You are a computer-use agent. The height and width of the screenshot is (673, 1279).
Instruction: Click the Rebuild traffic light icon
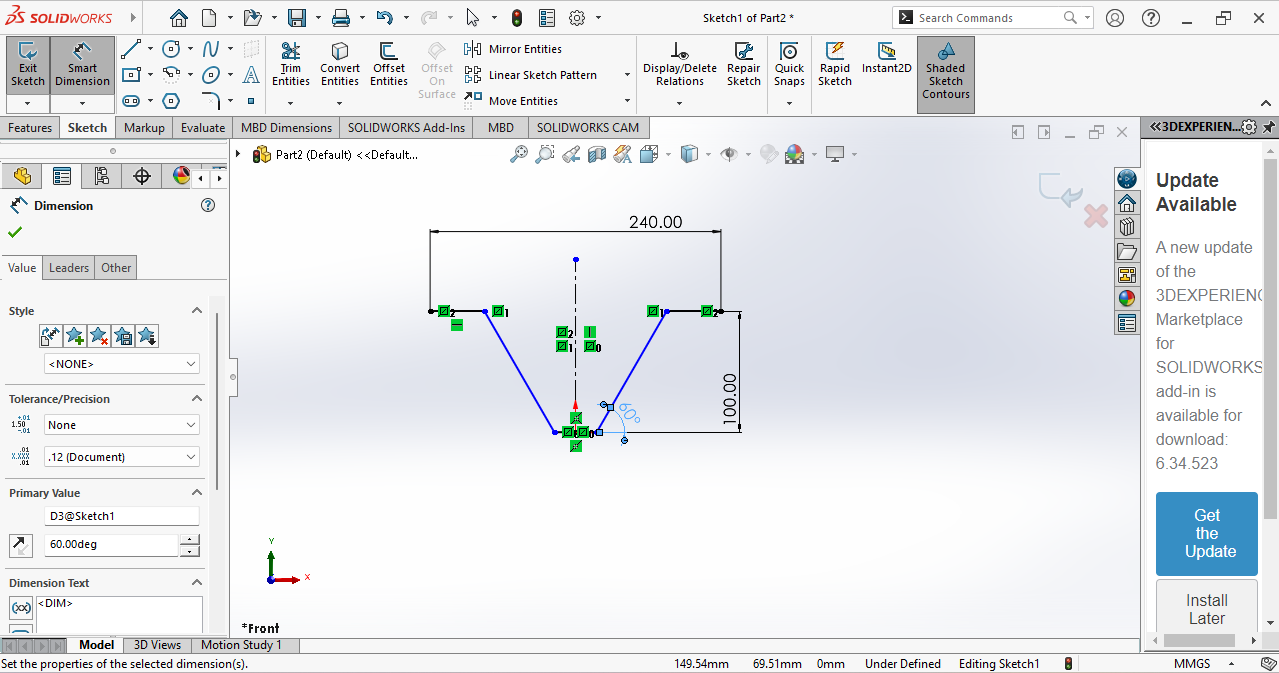pos(516,18)
